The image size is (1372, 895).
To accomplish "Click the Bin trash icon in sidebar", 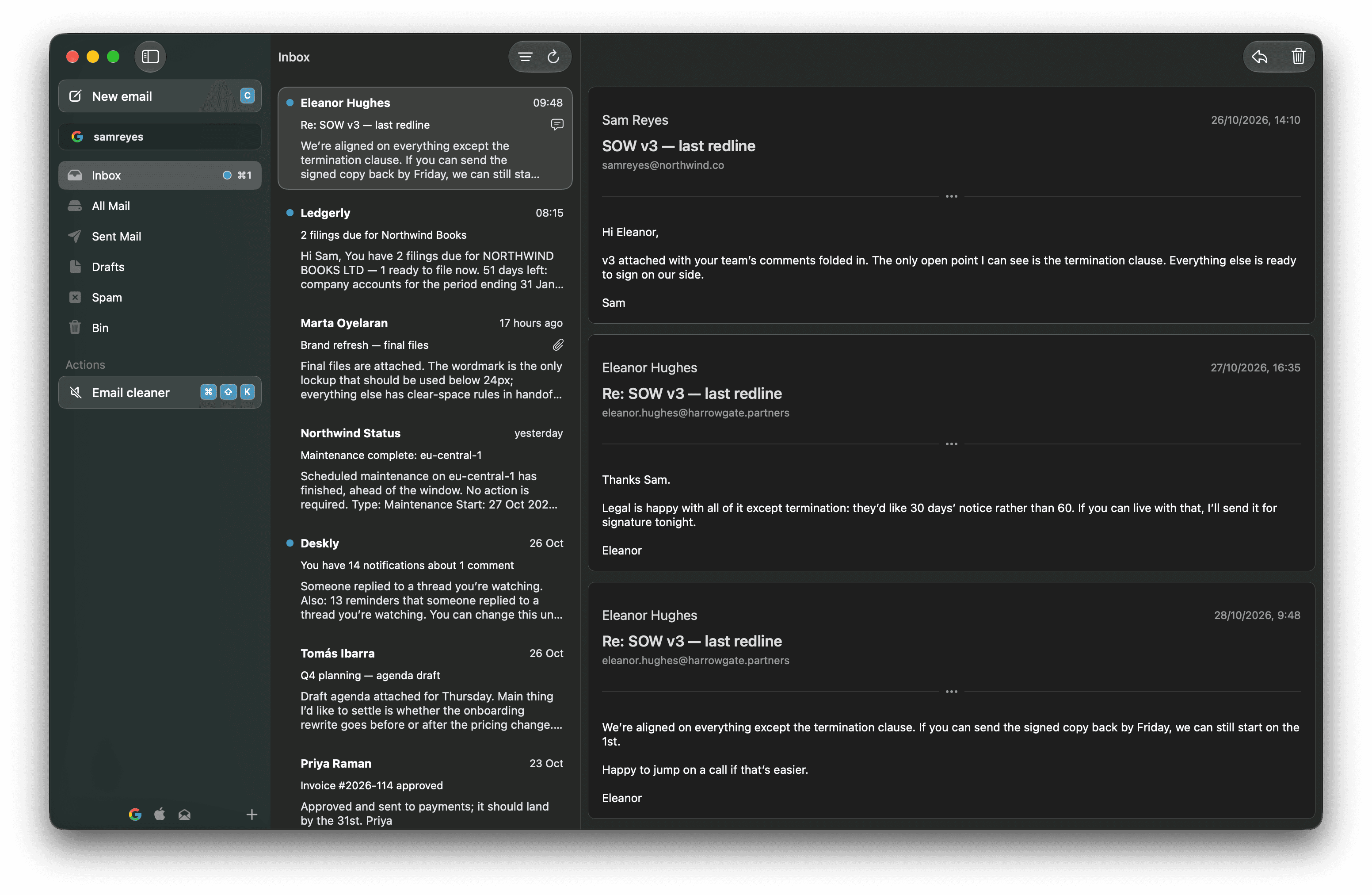I will (x=75, y=328).
